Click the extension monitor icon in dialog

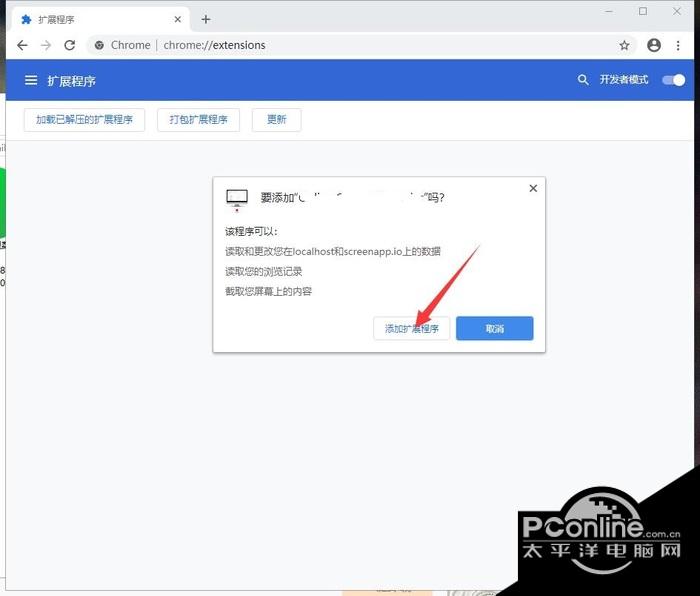[237, 200]
